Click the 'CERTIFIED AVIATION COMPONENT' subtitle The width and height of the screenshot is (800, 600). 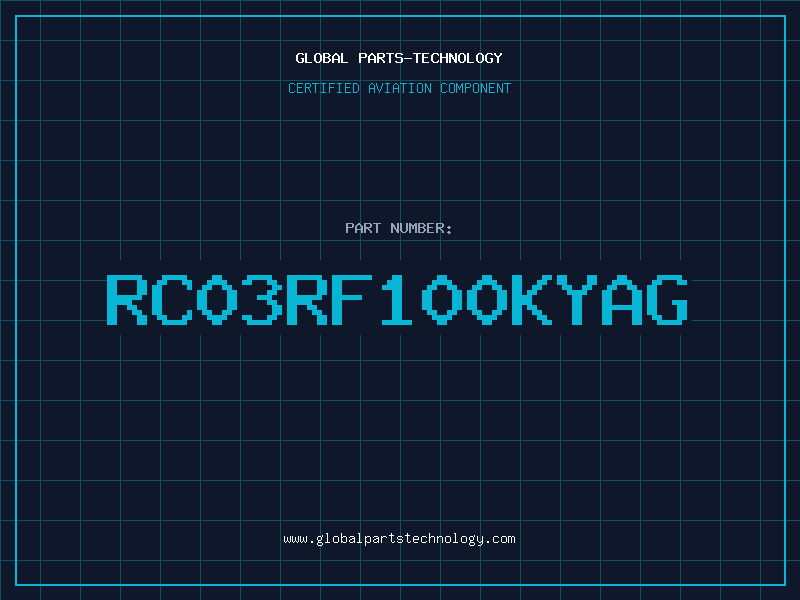[399, 88]
